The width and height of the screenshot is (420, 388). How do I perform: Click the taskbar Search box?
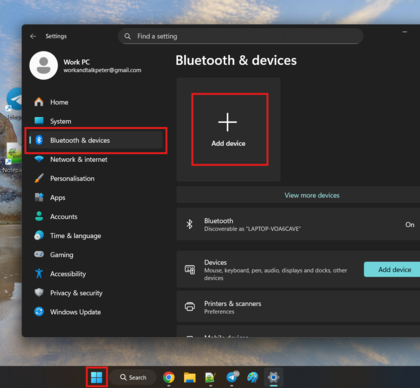pos(133,377)
